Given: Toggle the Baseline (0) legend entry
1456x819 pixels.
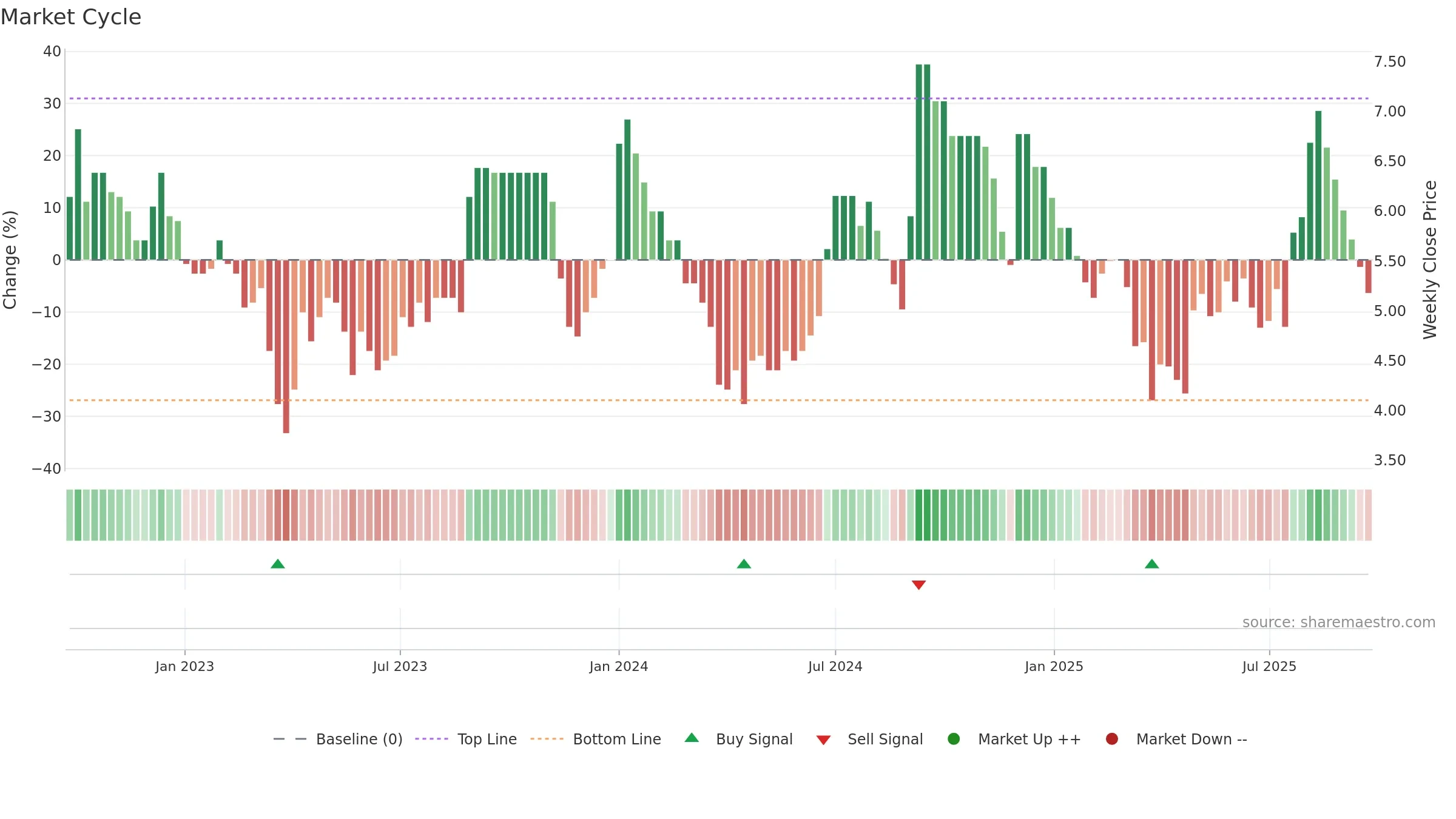Looking at the screenshot, I should coord(338,739).
